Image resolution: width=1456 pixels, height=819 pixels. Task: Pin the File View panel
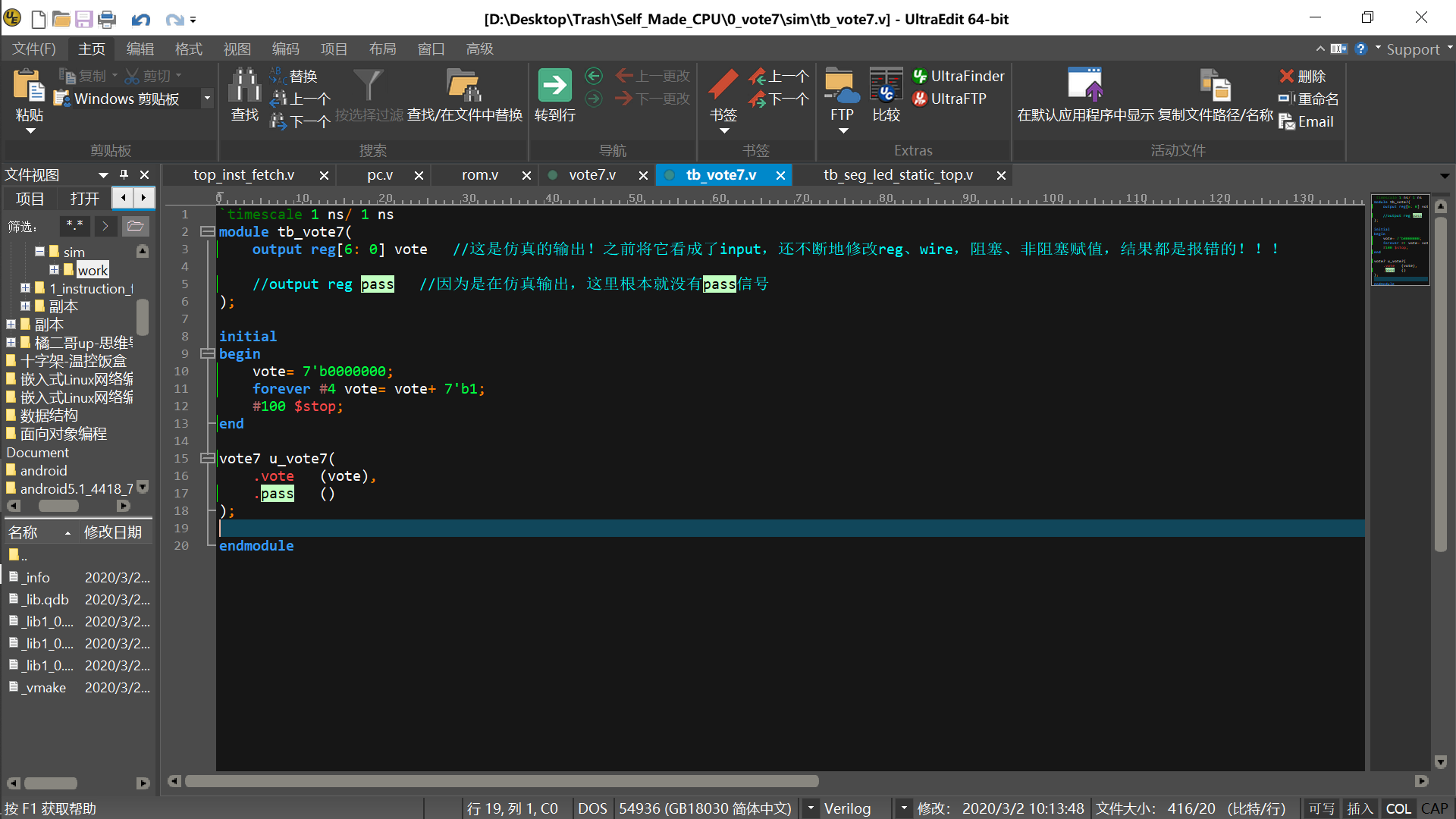click(124, 174)
